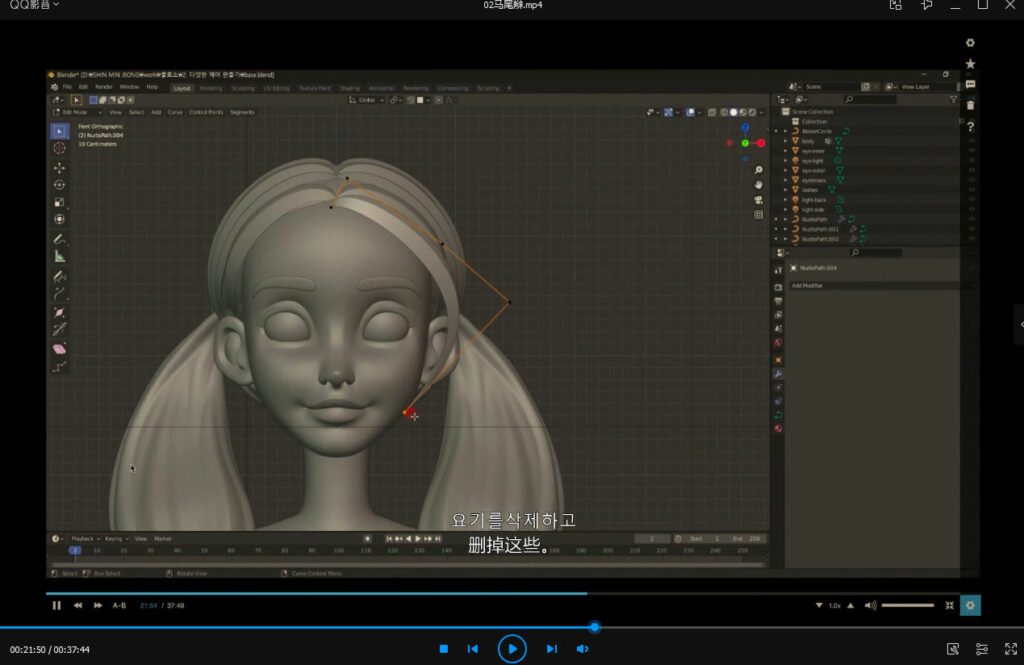Switch viewport shading to Wireframe

[724, 112]
